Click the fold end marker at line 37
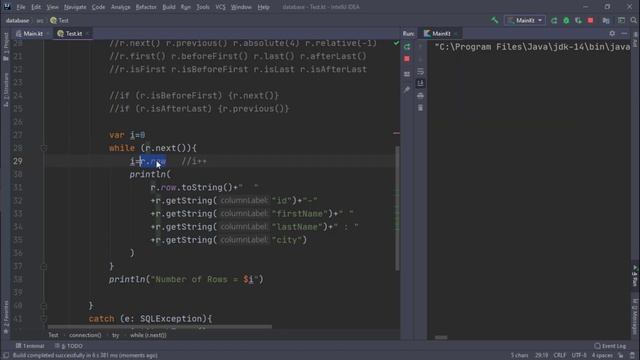The width and height of the screenshot is (640, 360). 44,267
